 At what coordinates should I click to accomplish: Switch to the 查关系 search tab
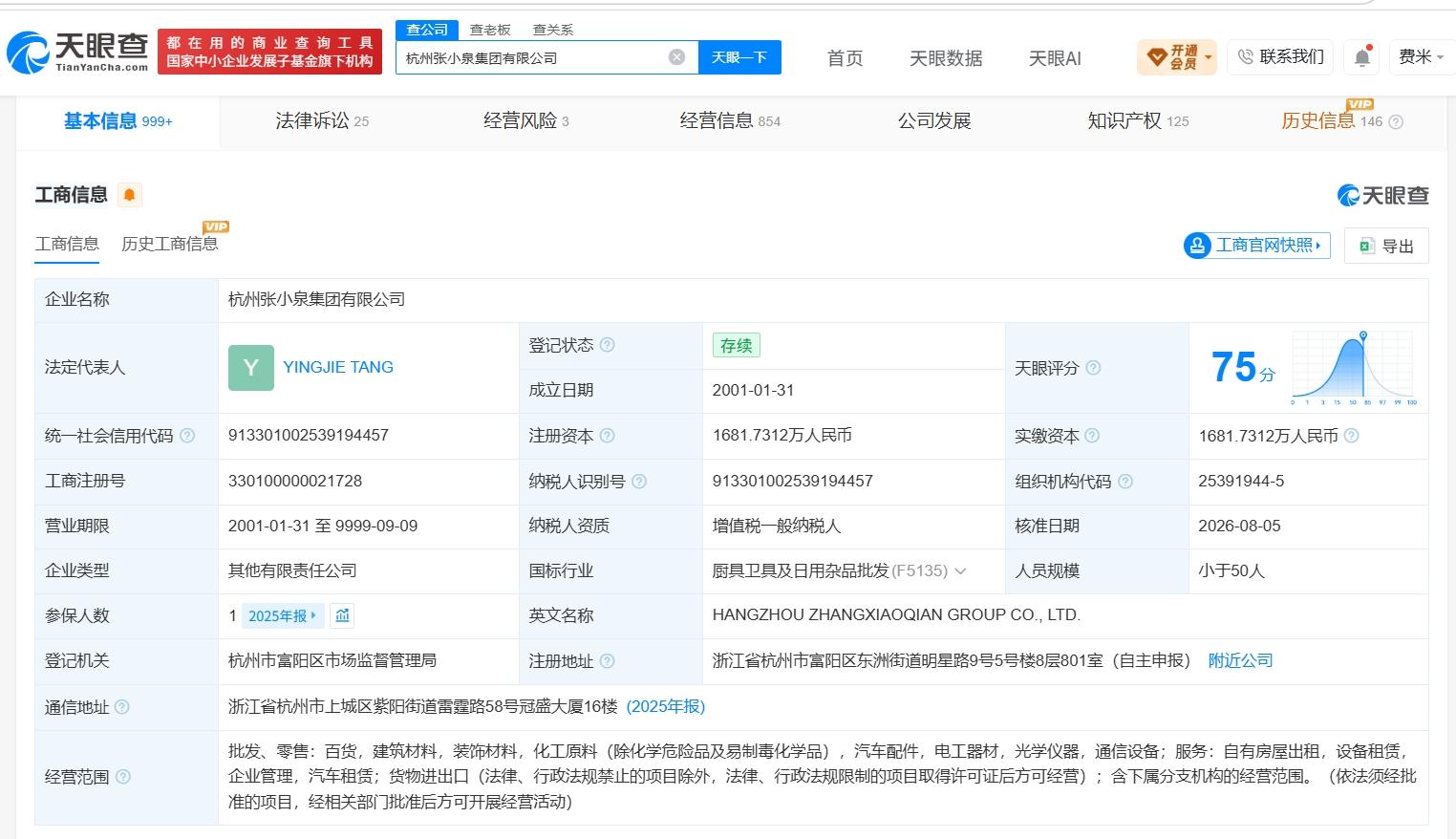click(x=553, y=30)
